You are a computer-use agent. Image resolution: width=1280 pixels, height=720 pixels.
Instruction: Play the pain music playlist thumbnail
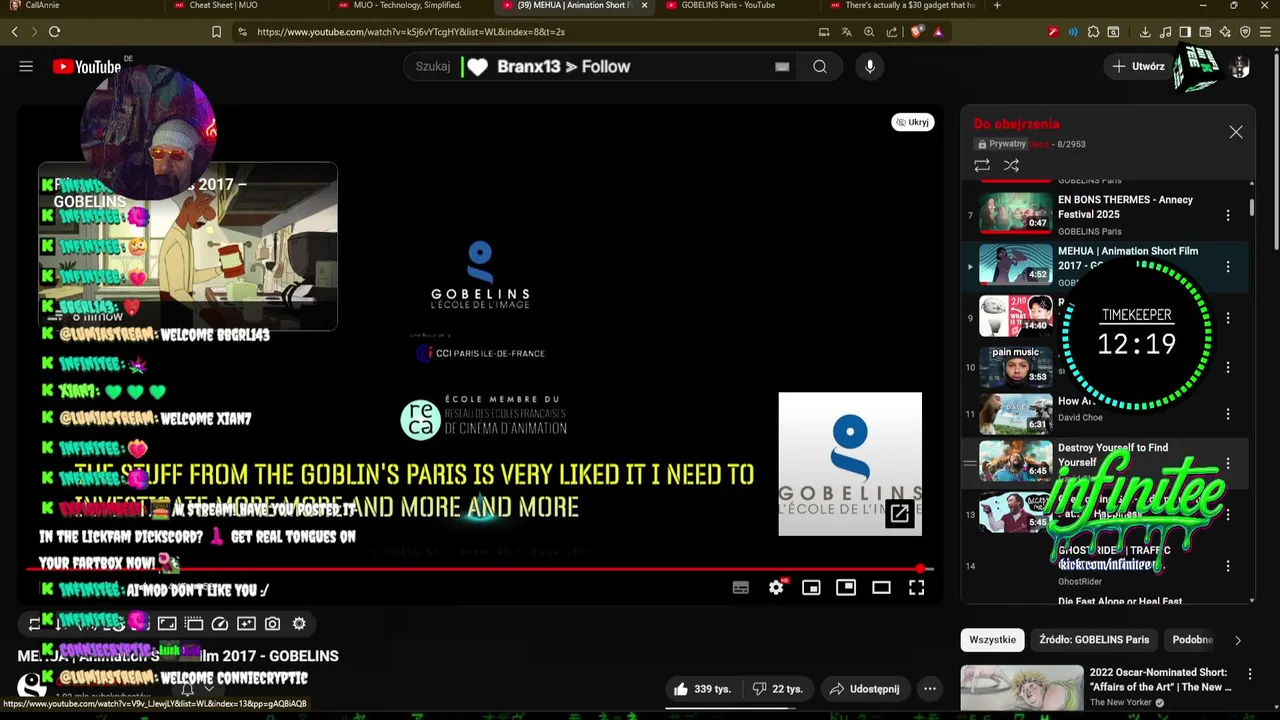(1015, 367)
